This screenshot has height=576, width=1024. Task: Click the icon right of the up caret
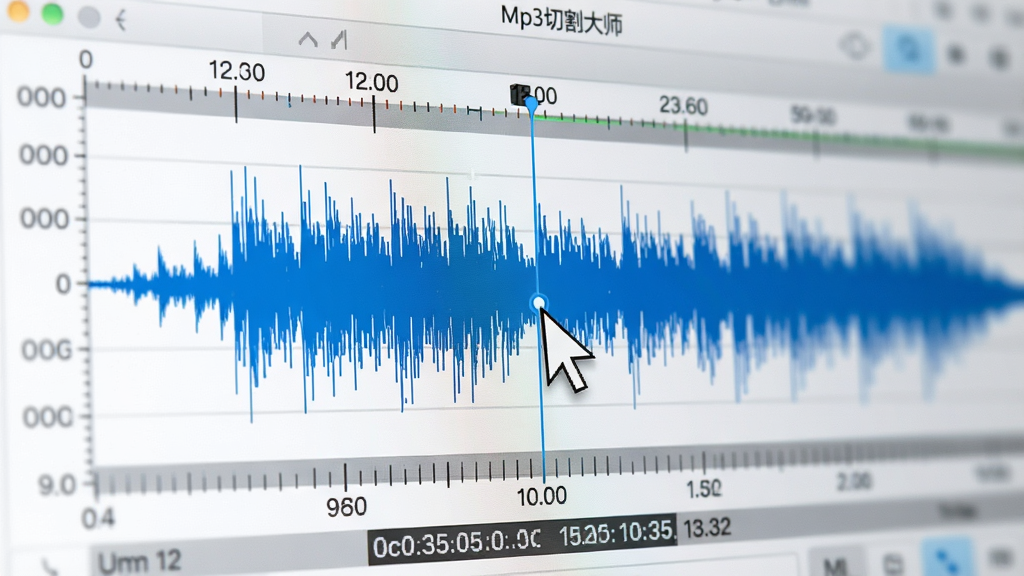[339, 40]
